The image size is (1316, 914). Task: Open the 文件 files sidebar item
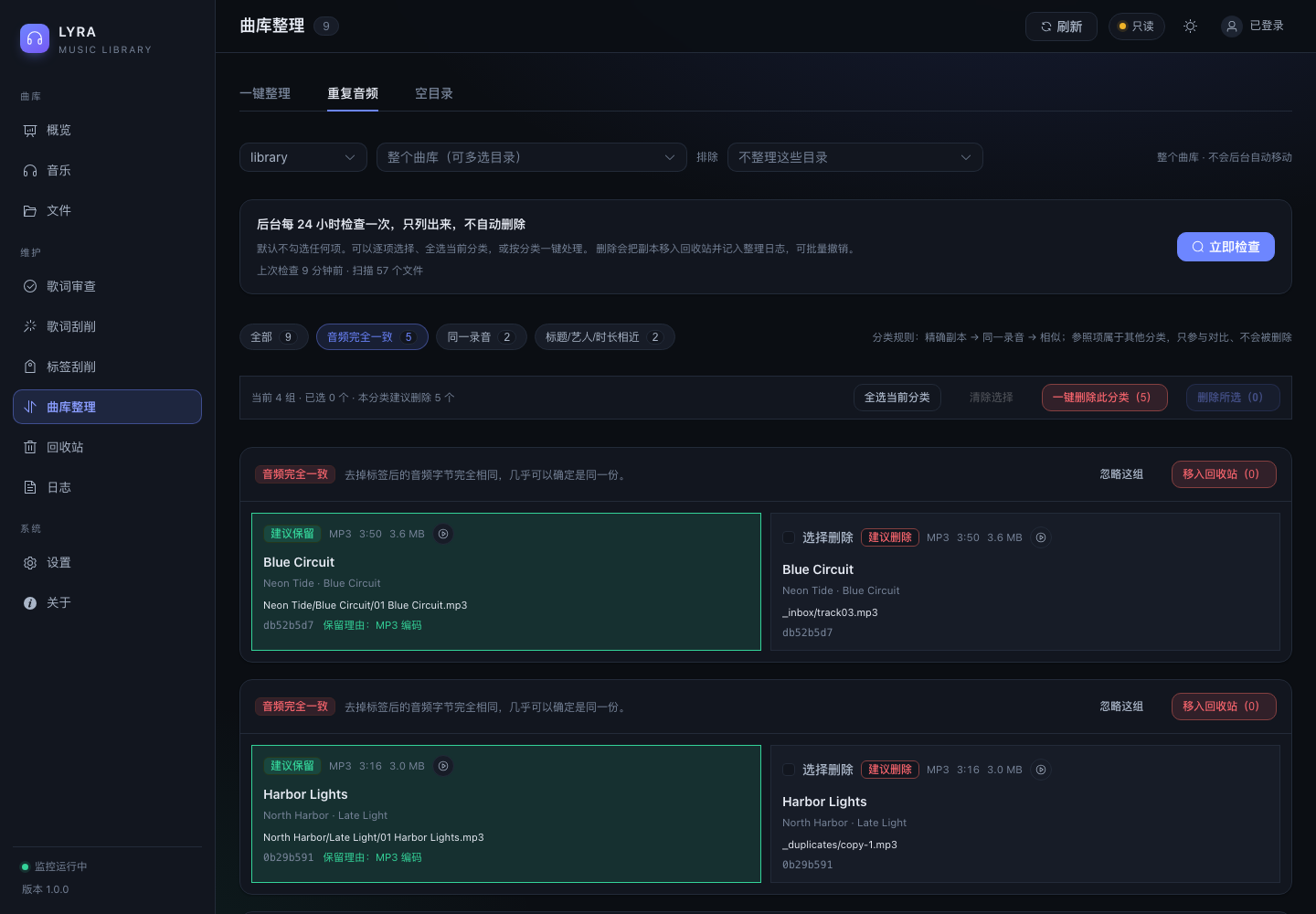(x=107, y=210)
